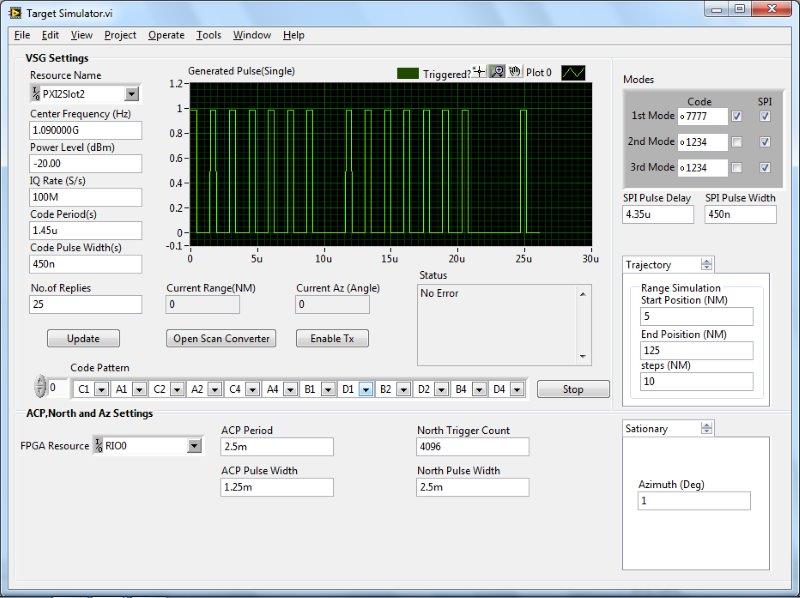Open the Resource Name PXI2Slot2 dropdown
800x598 pixels.
coord(132,94)
